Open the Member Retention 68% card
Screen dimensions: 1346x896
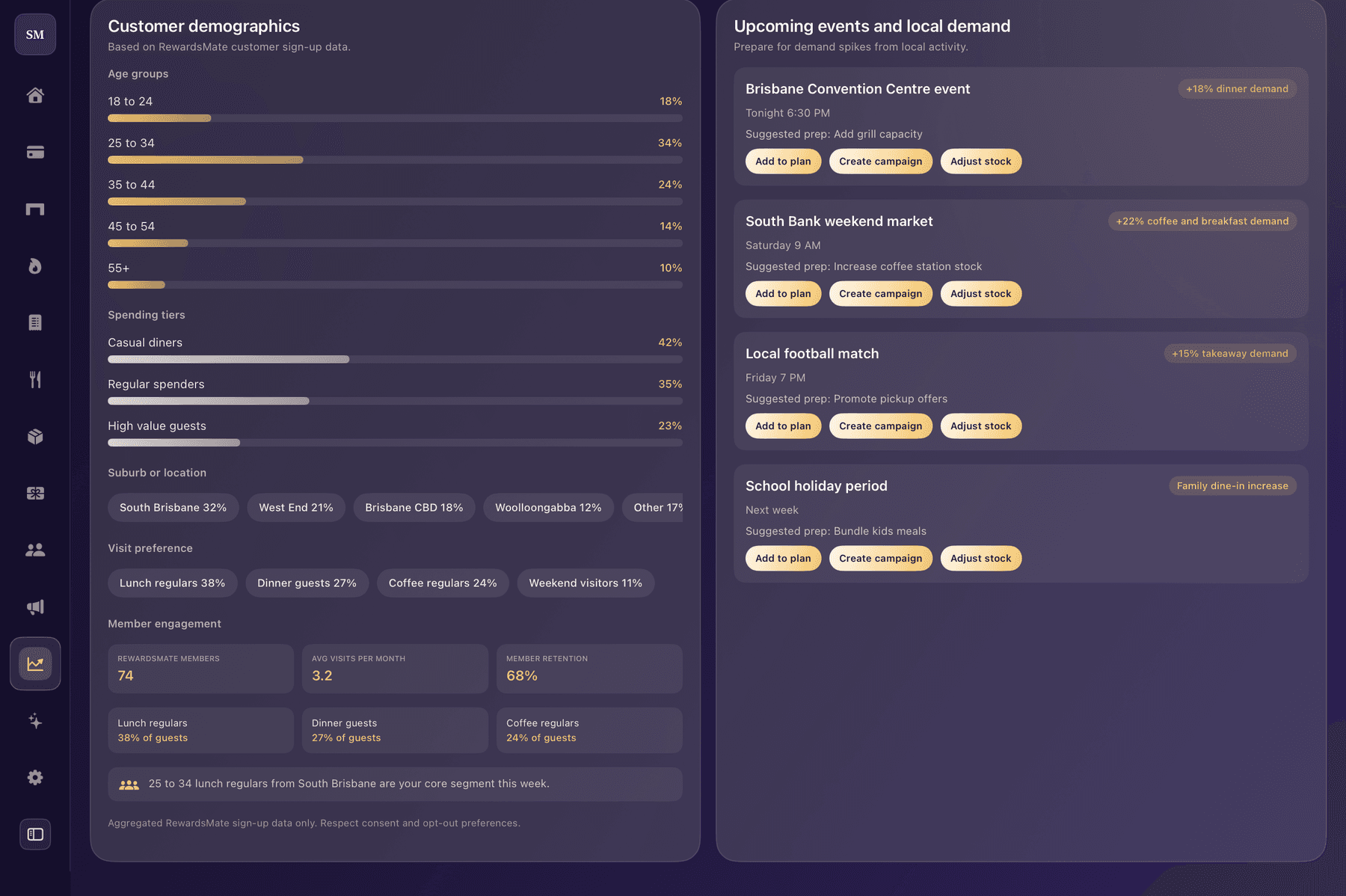point(589,669)
